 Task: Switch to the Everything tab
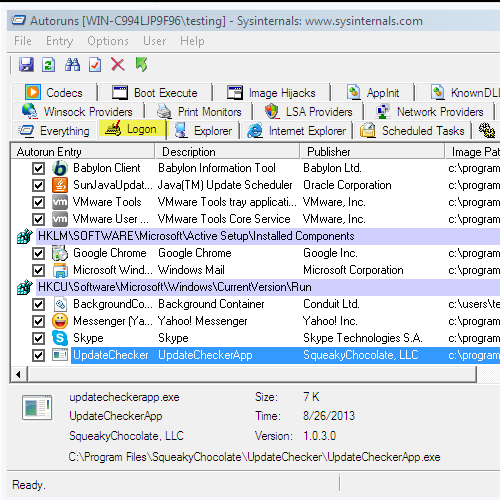point(55,130)
